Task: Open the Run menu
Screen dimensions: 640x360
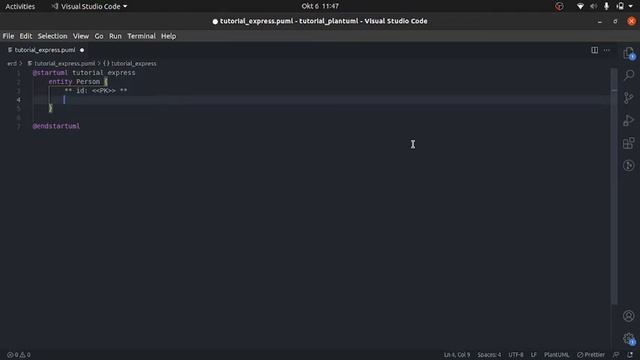Action: coord(115,36)
